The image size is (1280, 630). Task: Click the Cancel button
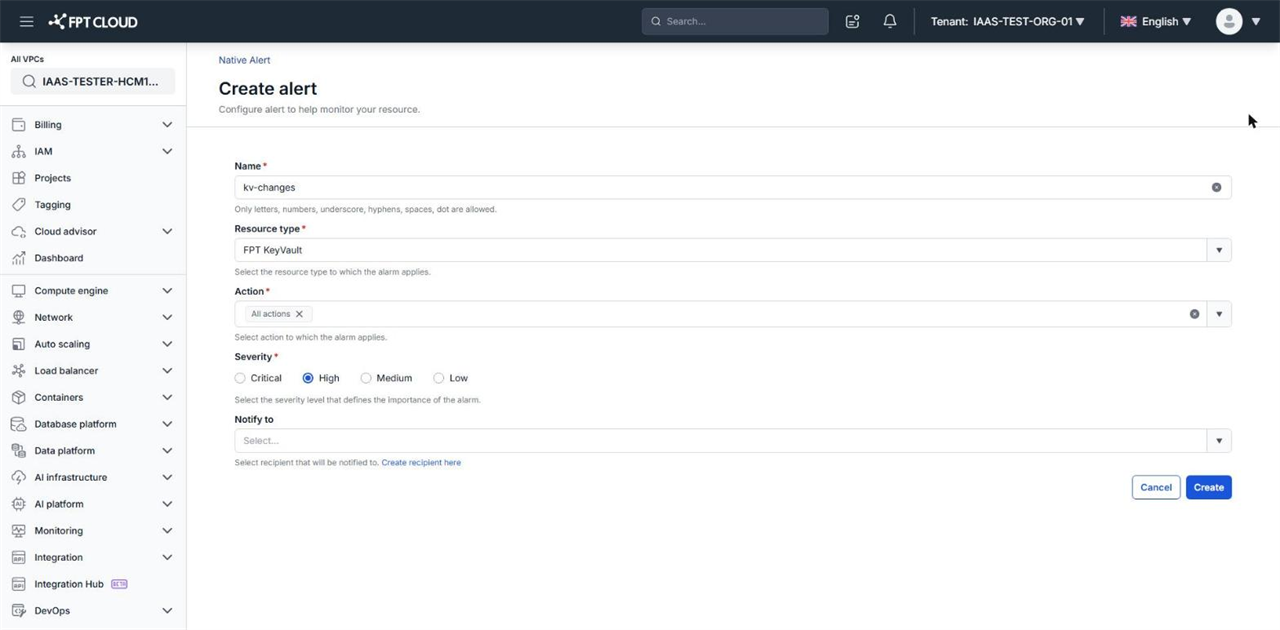(x=1156, y=487)
